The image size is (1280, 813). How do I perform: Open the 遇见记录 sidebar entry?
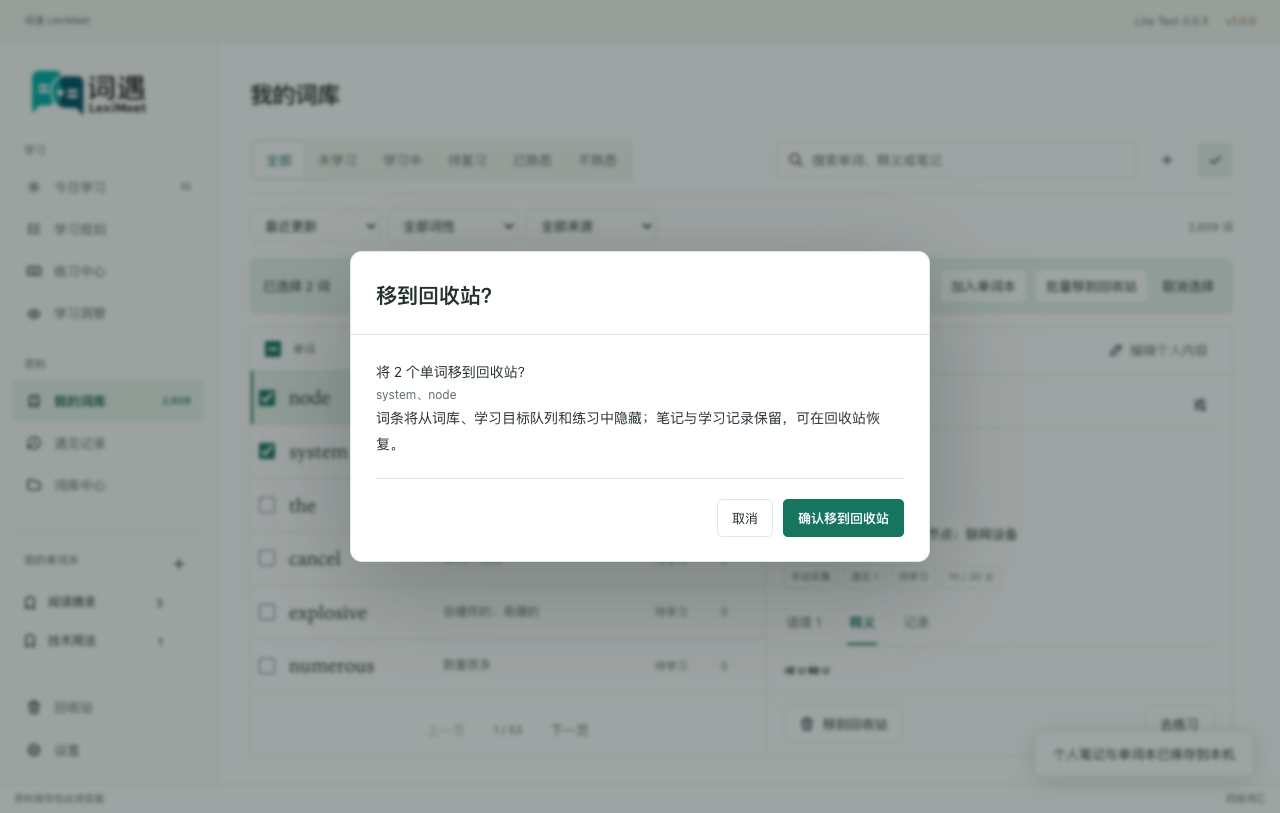[x=108, y=443]
